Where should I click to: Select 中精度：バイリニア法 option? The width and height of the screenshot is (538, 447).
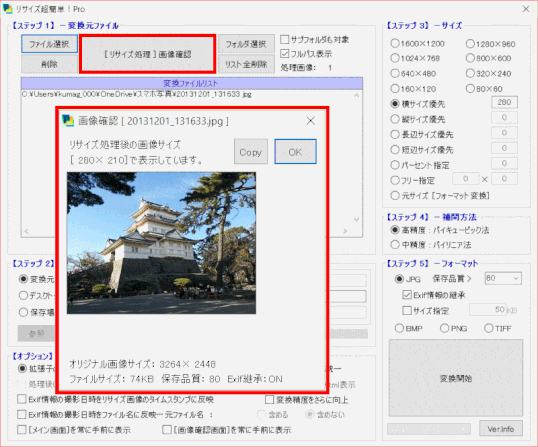click(x=395, y=245)
